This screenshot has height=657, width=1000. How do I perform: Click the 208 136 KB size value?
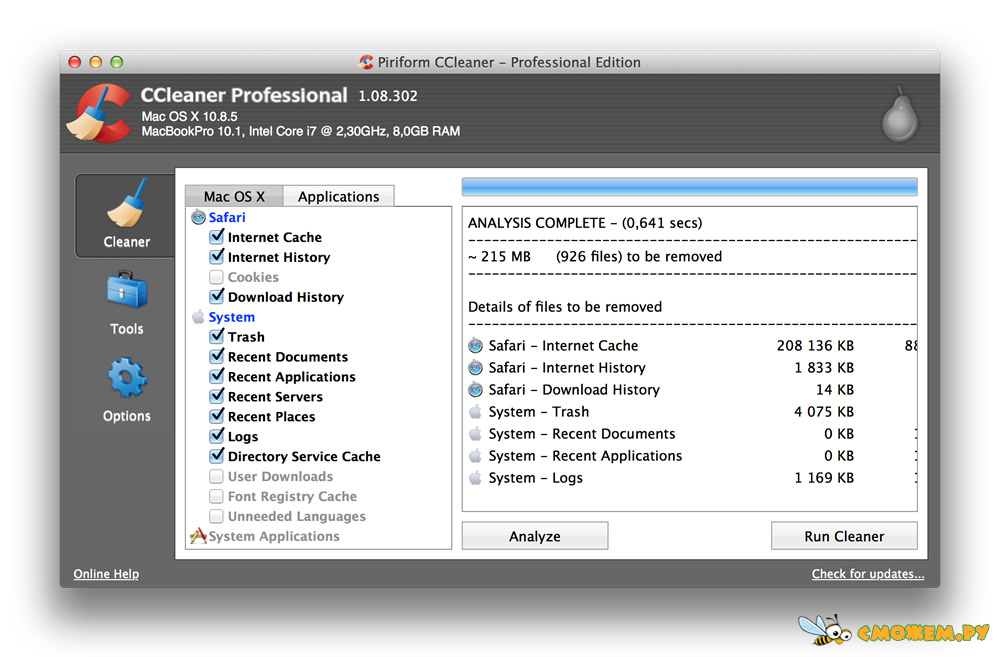tap(815, 346)
